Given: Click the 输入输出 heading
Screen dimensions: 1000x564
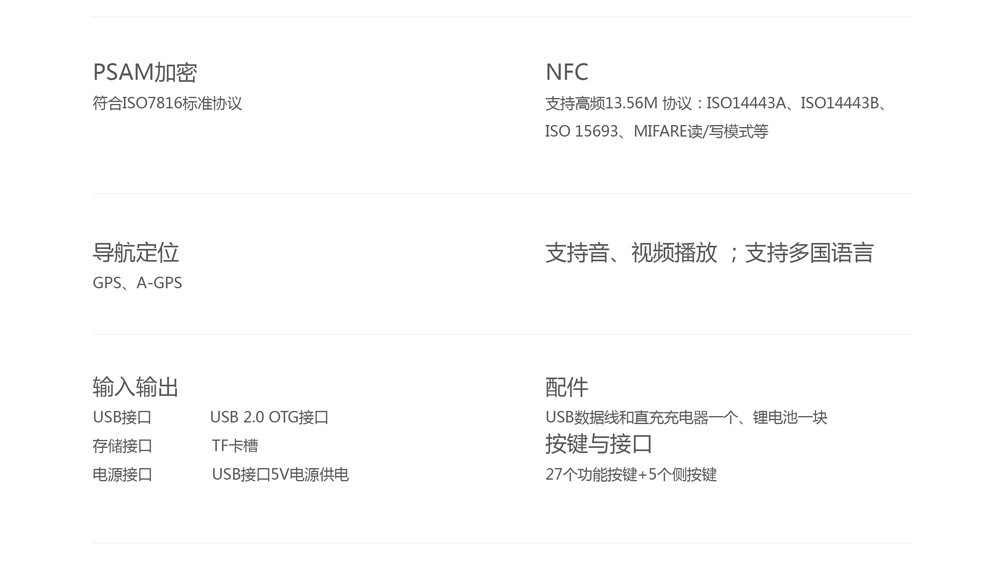Looking at the screenshot, I should pos(136,387).
